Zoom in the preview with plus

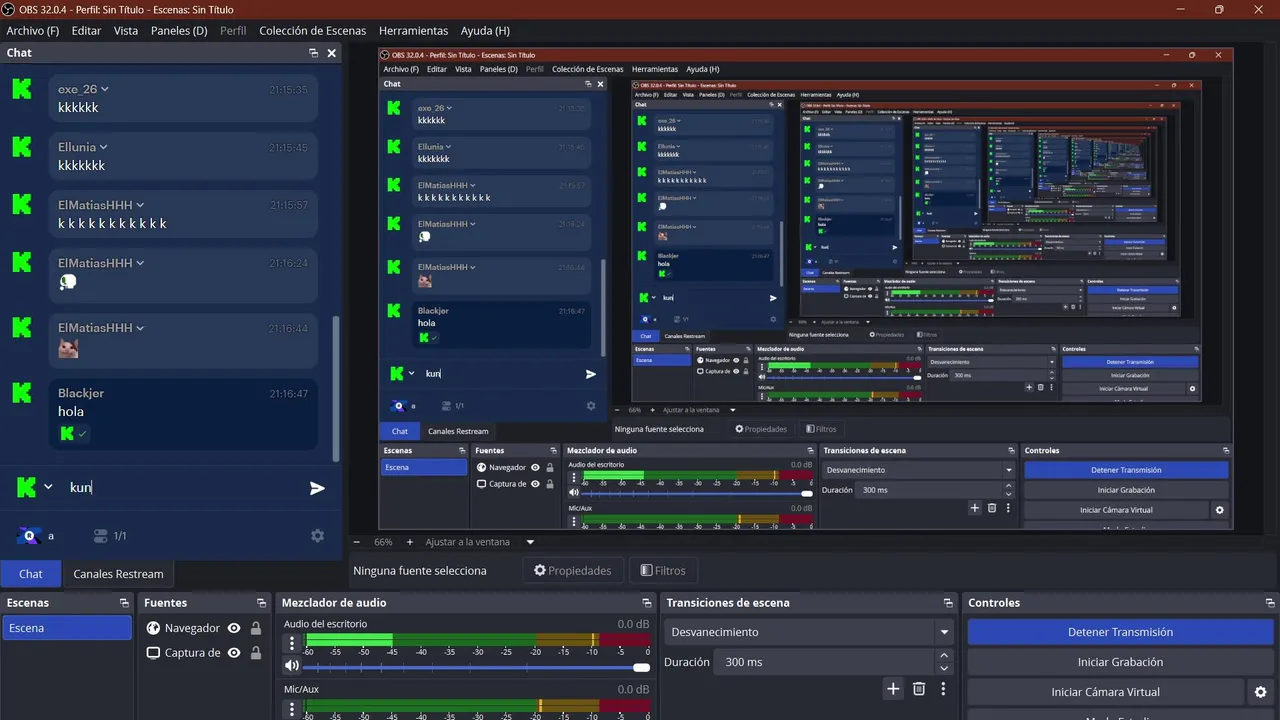pos(409,542)
